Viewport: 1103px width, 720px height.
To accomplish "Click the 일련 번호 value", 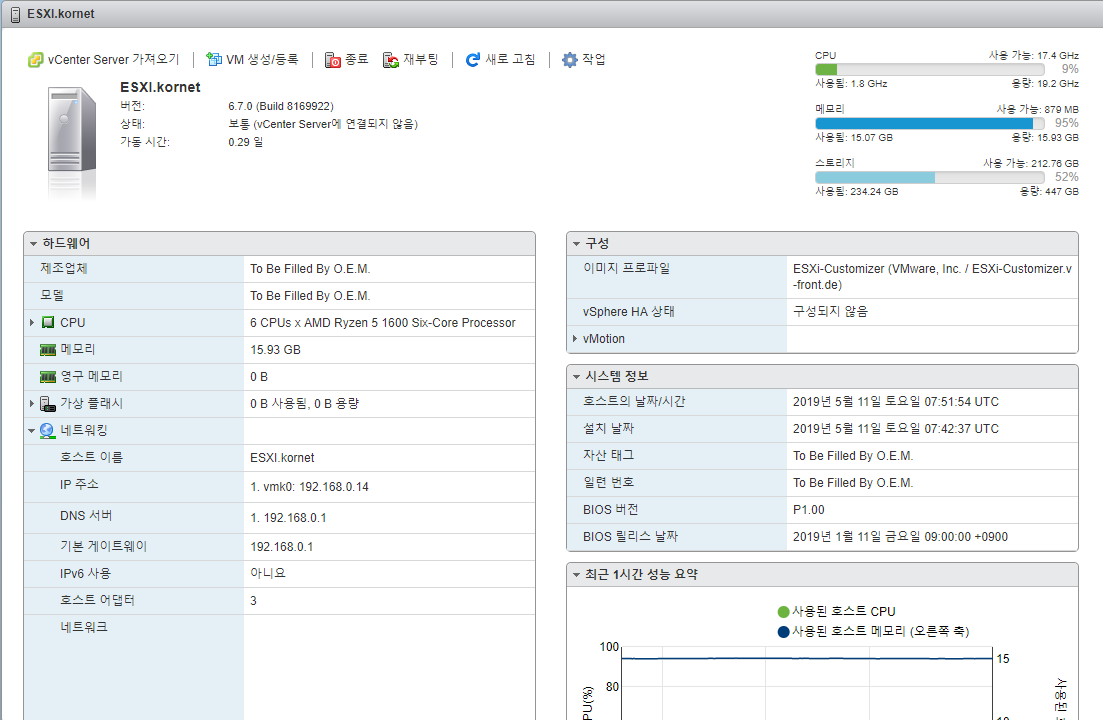I will (853, 483).
